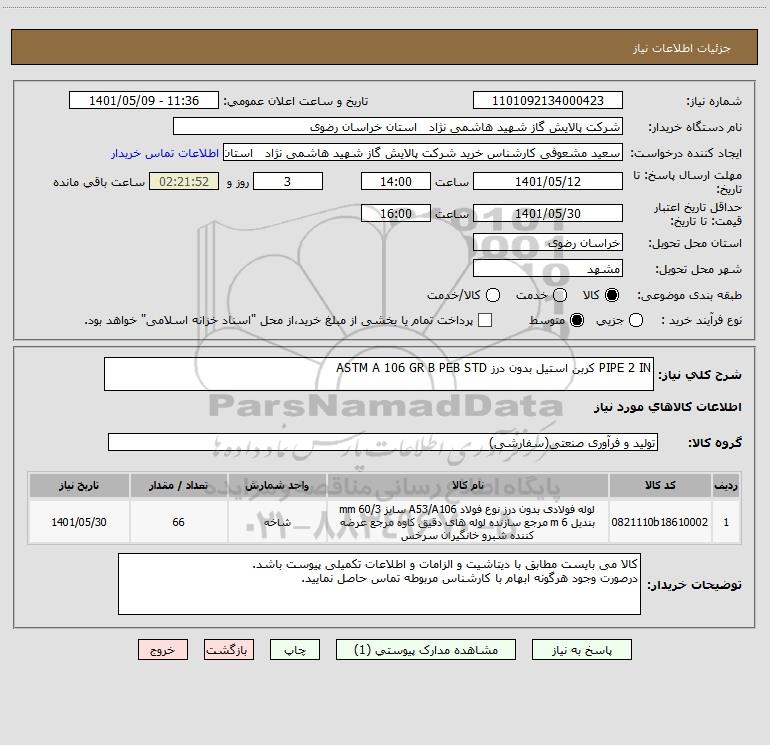Click the row number 1 cell
This screenshot has height=745, width=770.
(x=726, y=522)
